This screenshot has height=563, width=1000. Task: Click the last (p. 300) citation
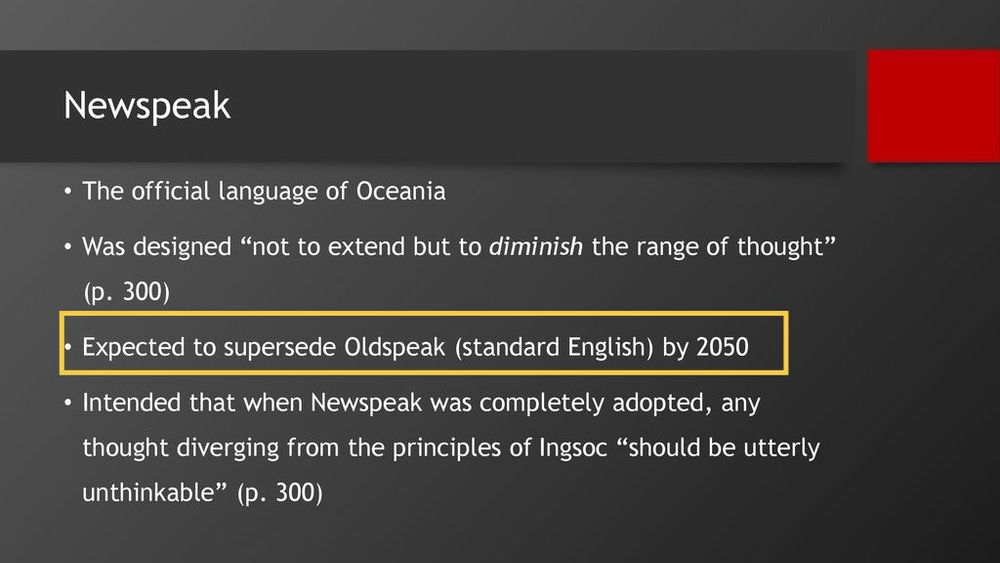(279, 493)
